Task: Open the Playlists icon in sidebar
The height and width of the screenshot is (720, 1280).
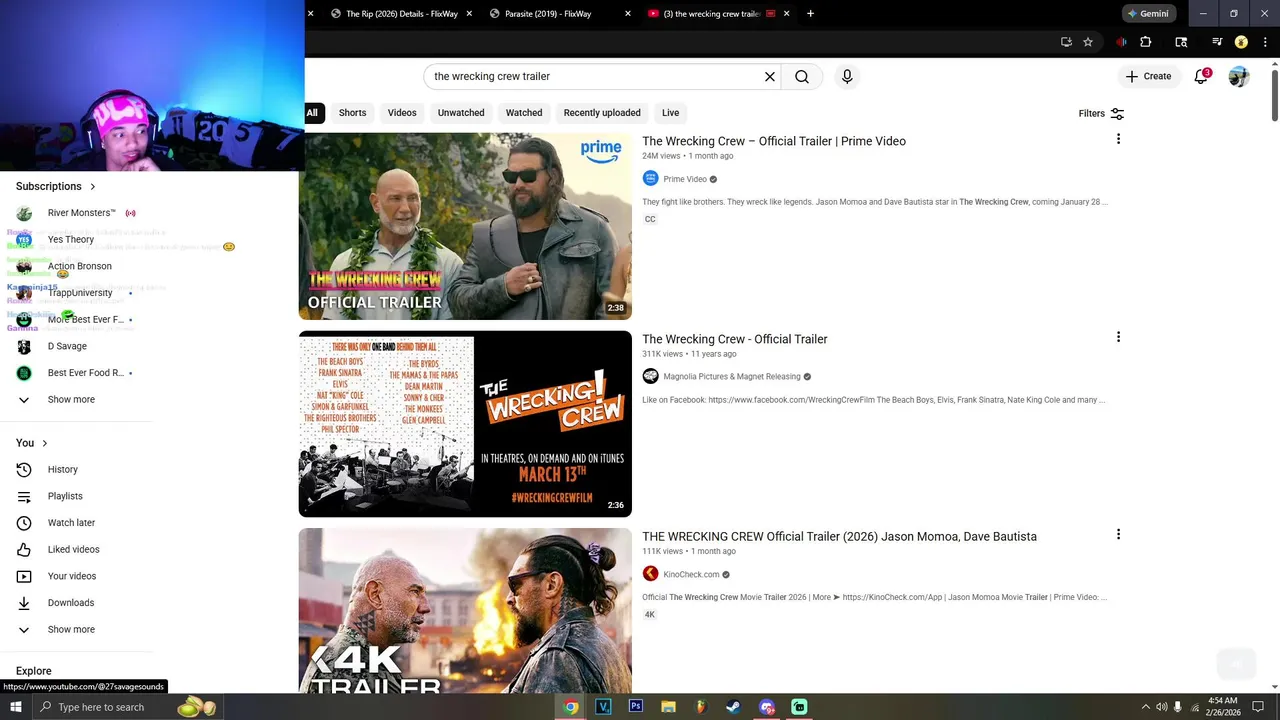Action: pyautogui.click(x=24, y=496)
